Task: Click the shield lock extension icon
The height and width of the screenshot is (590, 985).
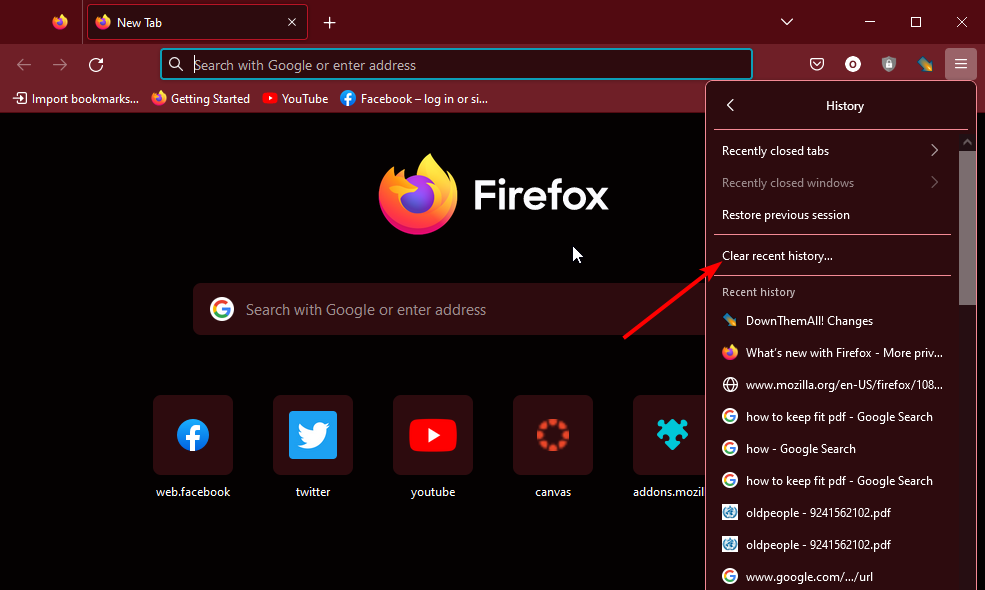Action: [x=888, y=64]
